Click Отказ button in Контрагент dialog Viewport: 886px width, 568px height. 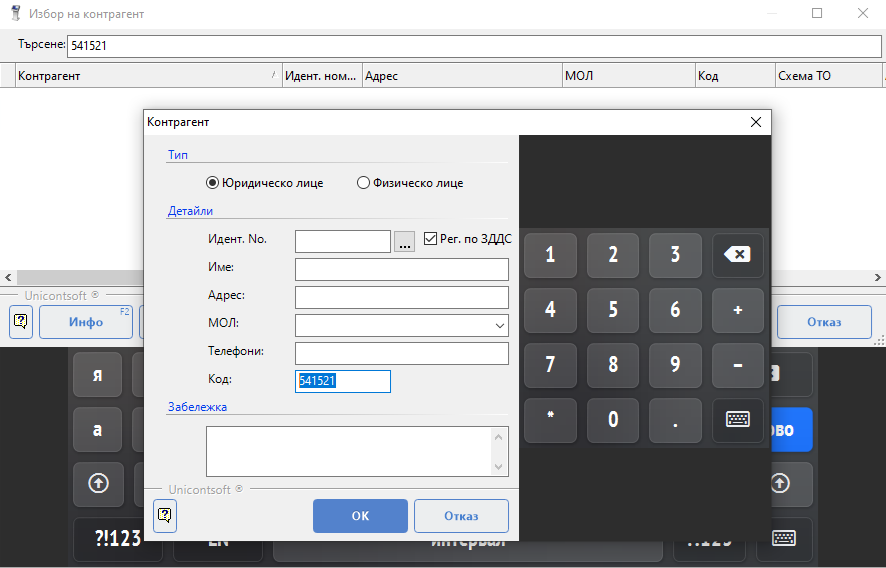pos(461,516)
